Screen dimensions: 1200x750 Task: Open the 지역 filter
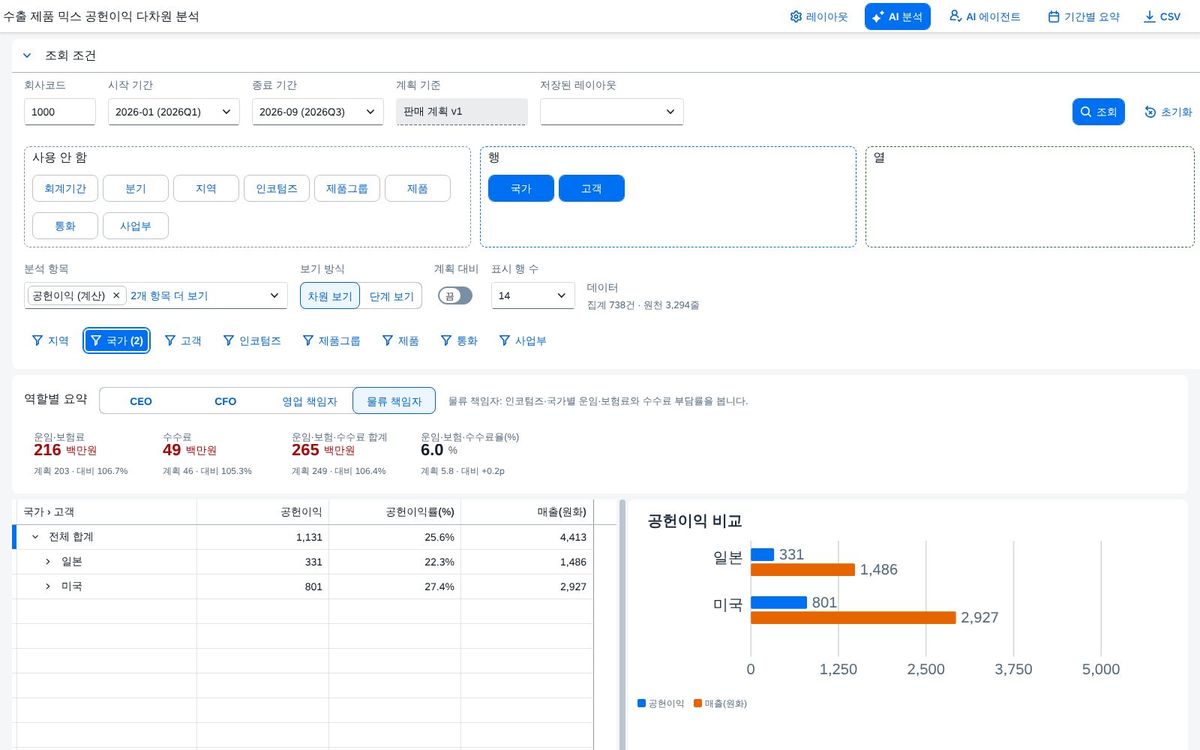50,341
